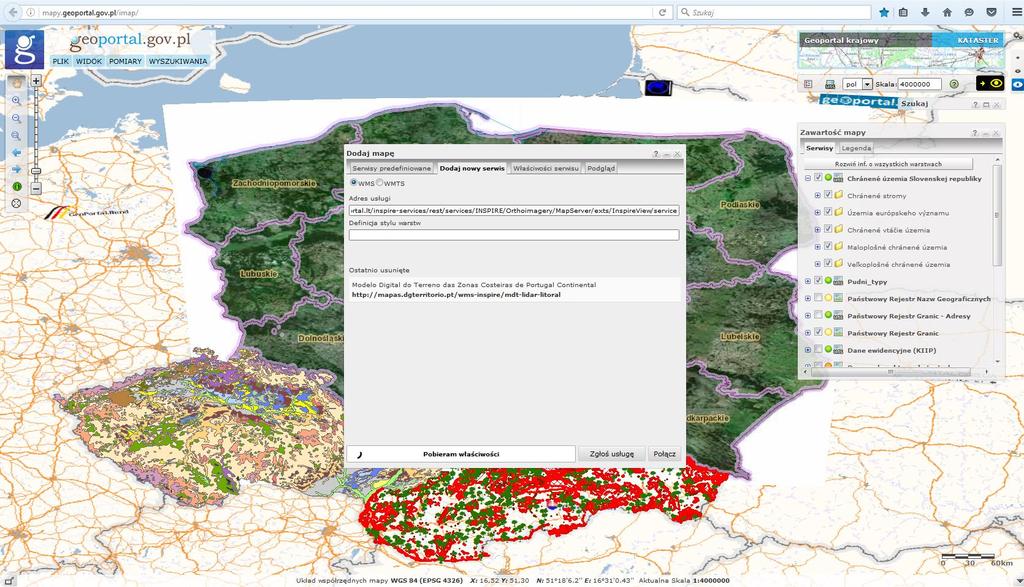Uncheck the Pudni_typy layer checkbox

coord(818,281)
